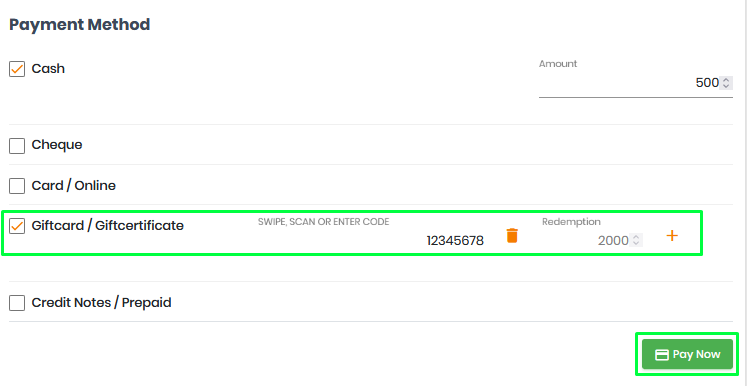Click the Credit Notes / Prepaid label

101,303
